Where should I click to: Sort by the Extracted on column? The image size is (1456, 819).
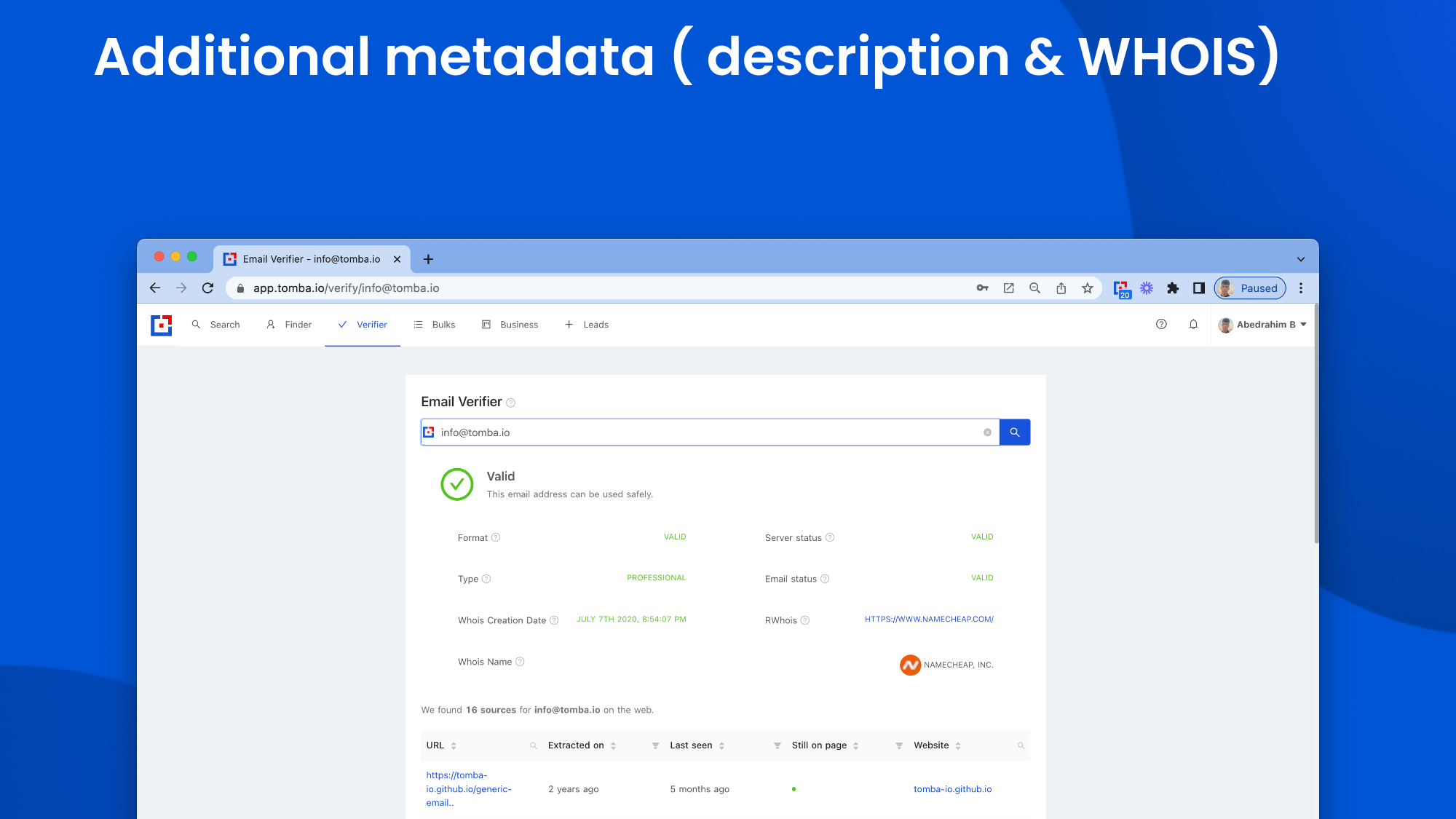[x=614, y=745]
